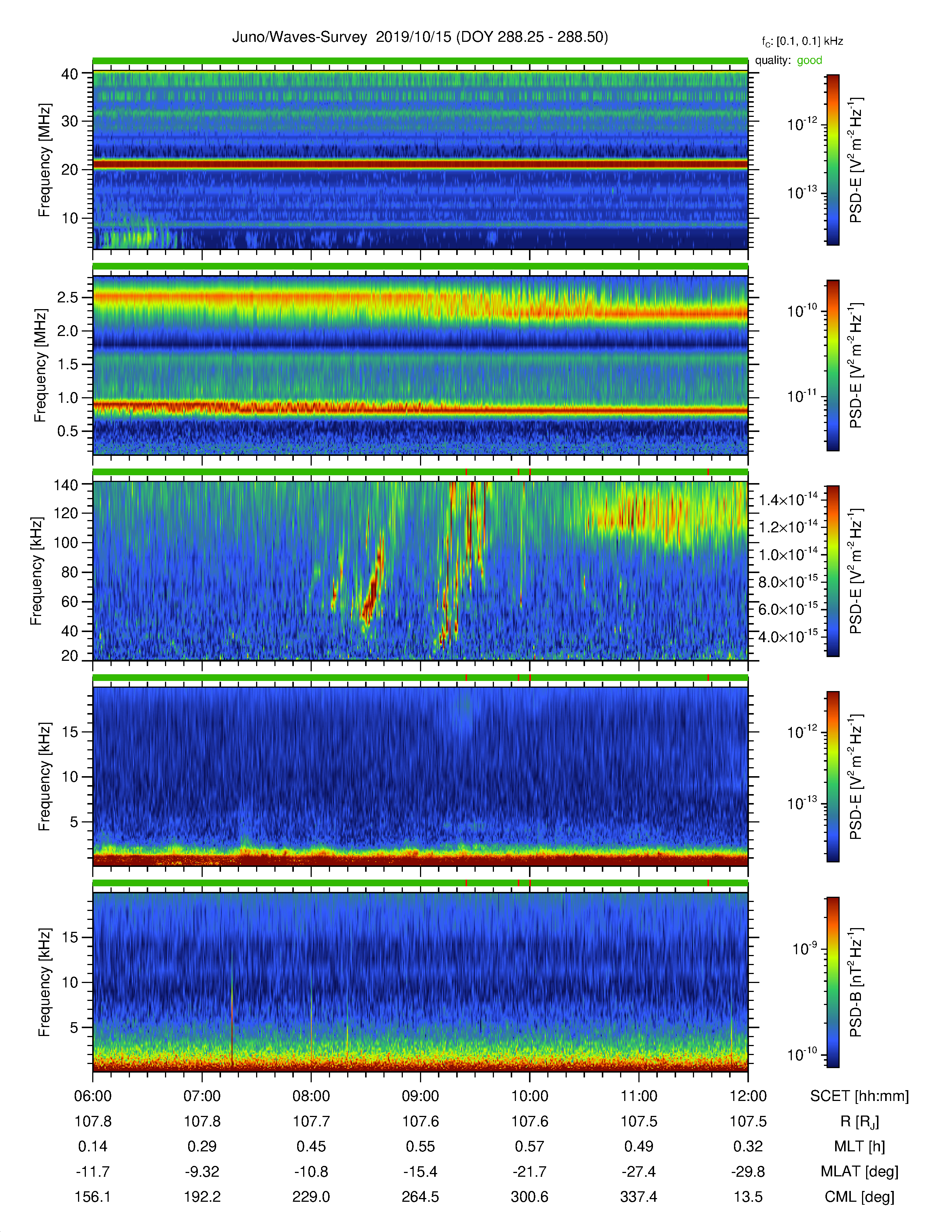Click the 1.4×10⁻¹⁴ color scale label

(x=788, y=499)
